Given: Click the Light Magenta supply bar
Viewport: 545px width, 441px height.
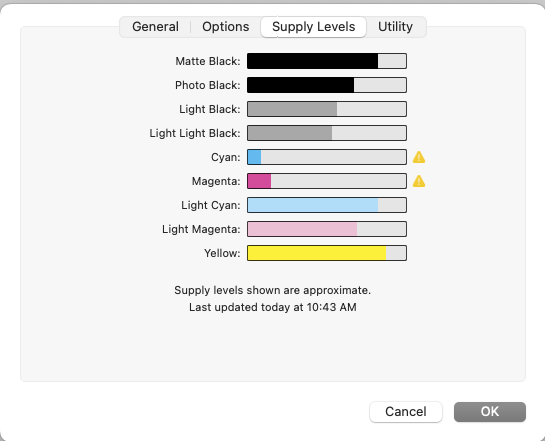Looking at the screenshot, I should click(x=327, y=229).
